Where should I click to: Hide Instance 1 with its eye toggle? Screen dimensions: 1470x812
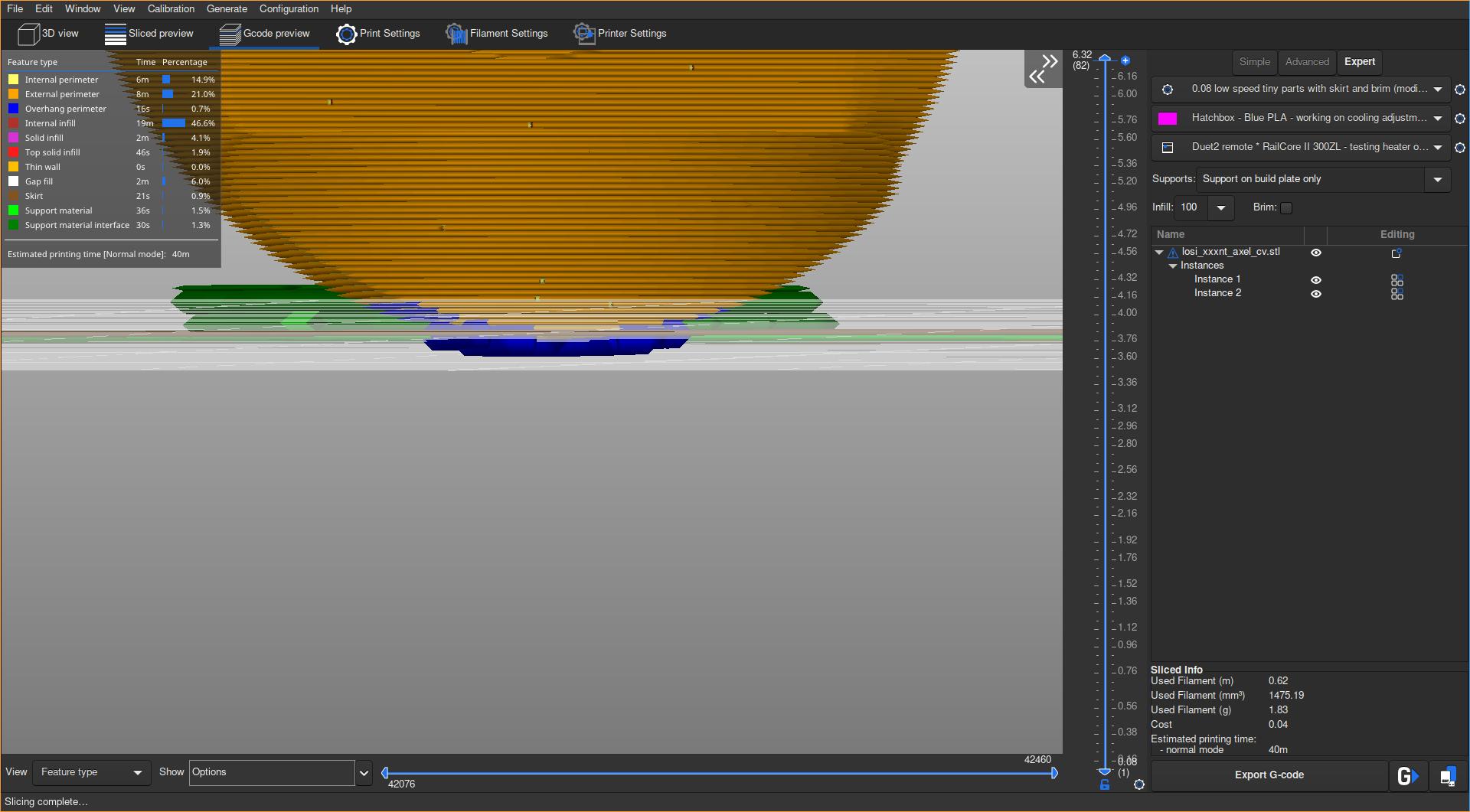point(1316,279)
